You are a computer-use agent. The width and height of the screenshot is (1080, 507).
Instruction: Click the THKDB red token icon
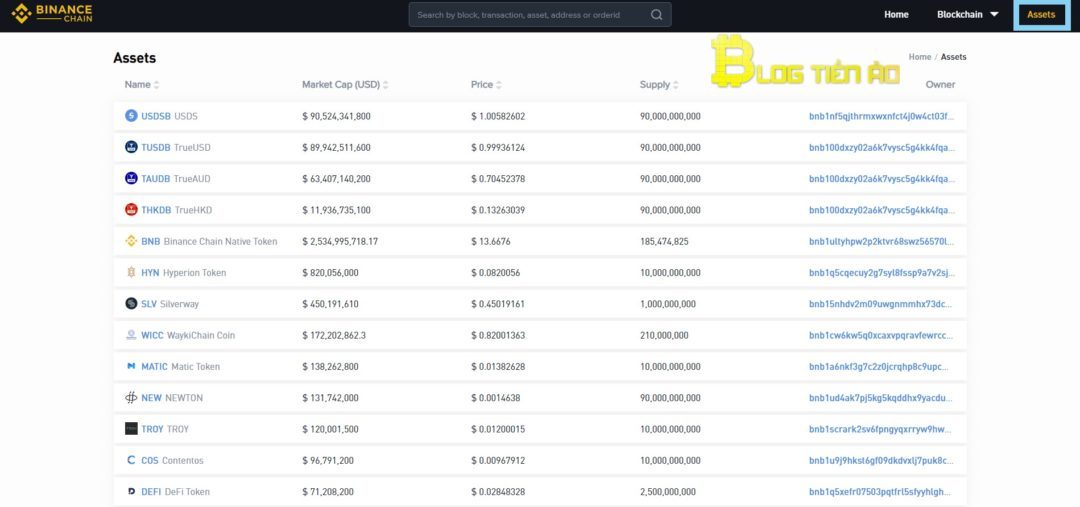point(131,210)
